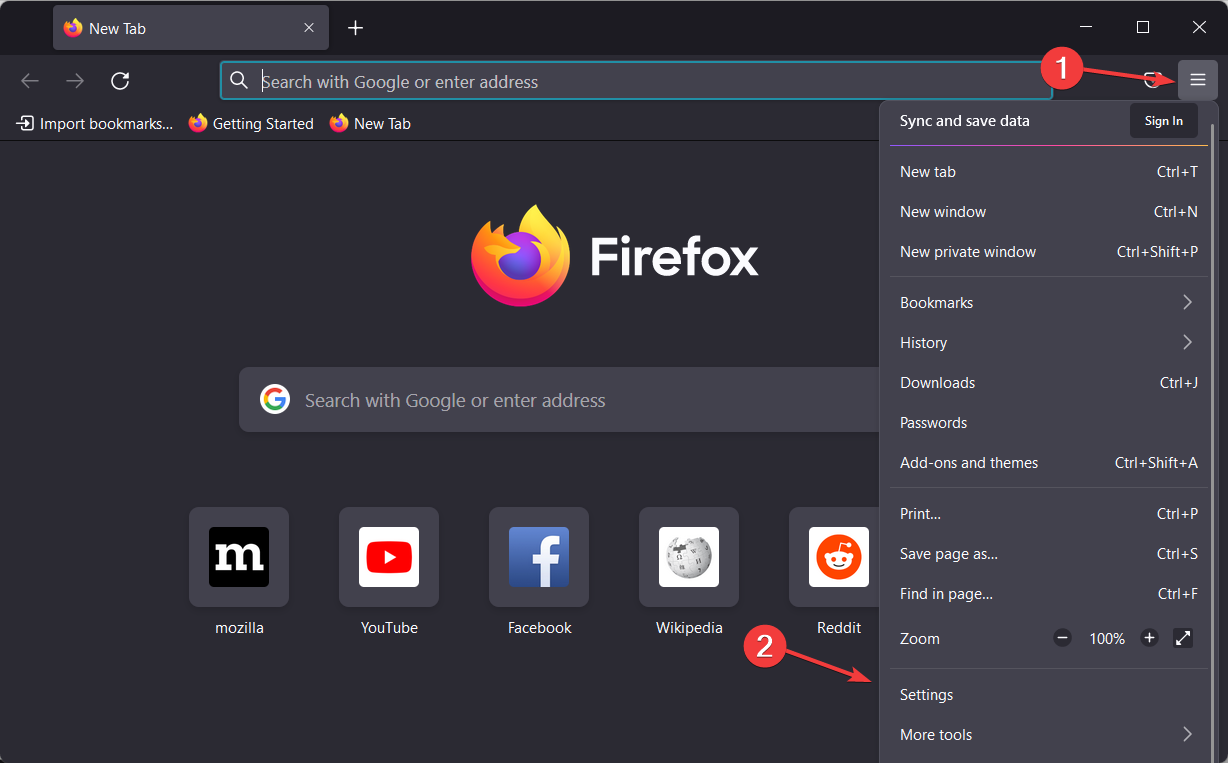Click the Firefox hamburger menu icon
Image resolution: width=1228 pixels, height=763 pixels.
(x=1197, y=80)
